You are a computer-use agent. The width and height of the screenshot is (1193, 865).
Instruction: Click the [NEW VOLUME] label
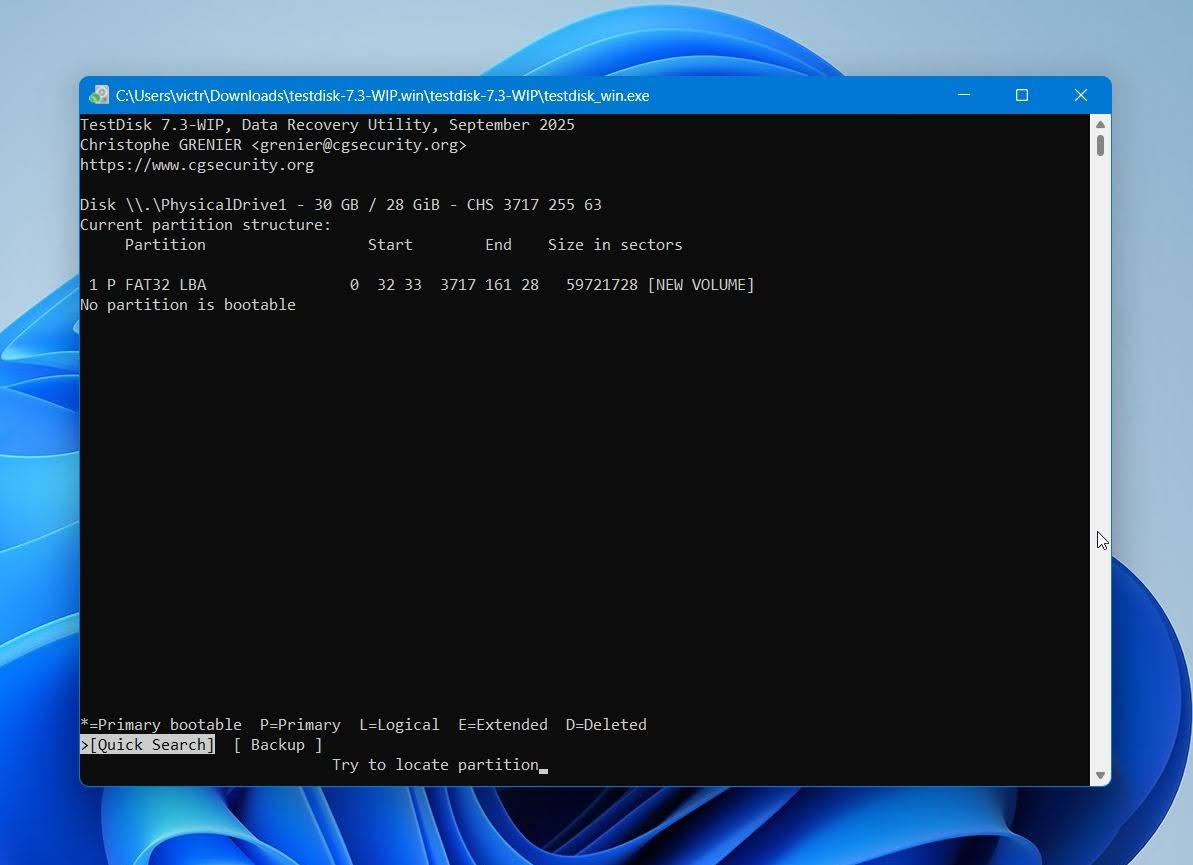(x=701, y=285)
